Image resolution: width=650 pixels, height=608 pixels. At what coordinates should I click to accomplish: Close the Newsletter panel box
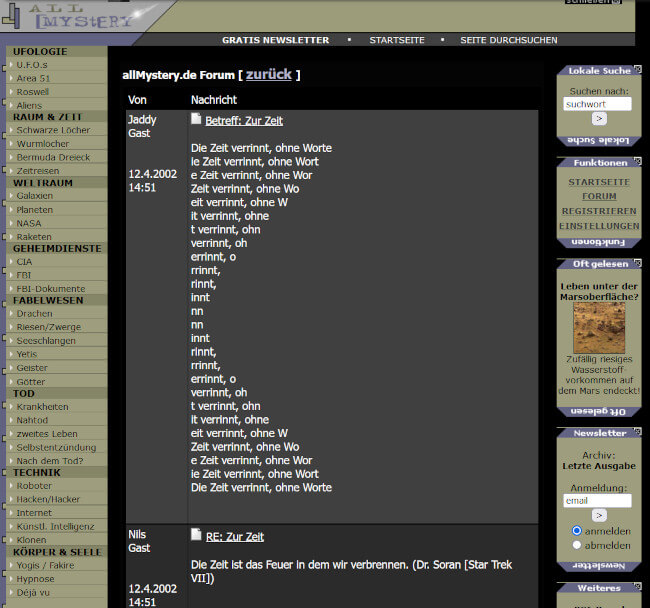(x=637, y=433)
